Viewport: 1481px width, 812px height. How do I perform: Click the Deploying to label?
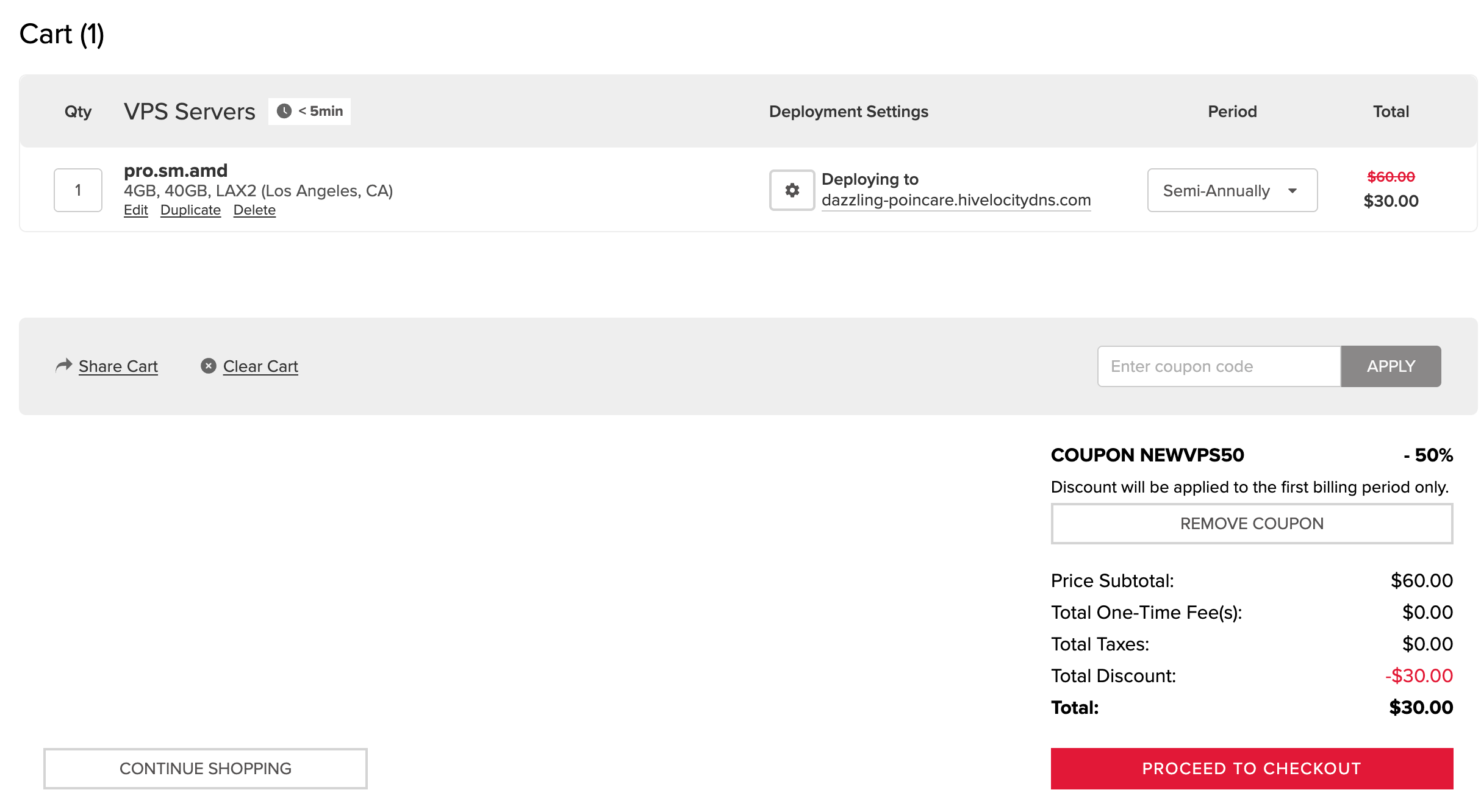point(870,179)
